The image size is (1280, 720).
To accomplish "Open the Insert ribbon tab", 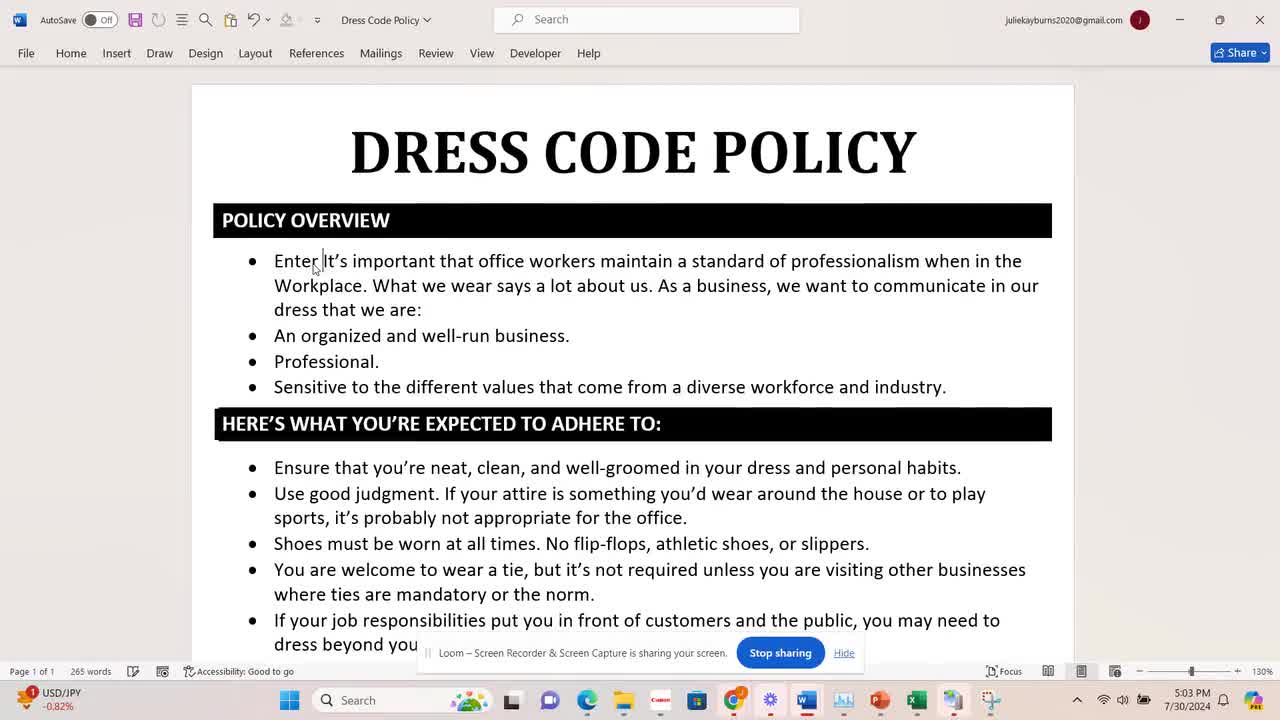I will pyautogui.click(x=116, y=53).
